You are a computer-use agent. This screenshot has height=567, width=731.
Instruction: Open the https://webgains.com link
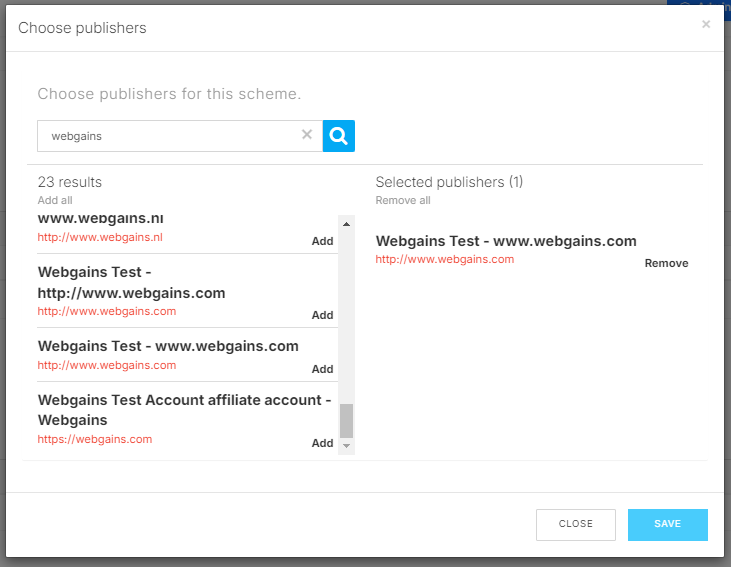click(95, 439)
